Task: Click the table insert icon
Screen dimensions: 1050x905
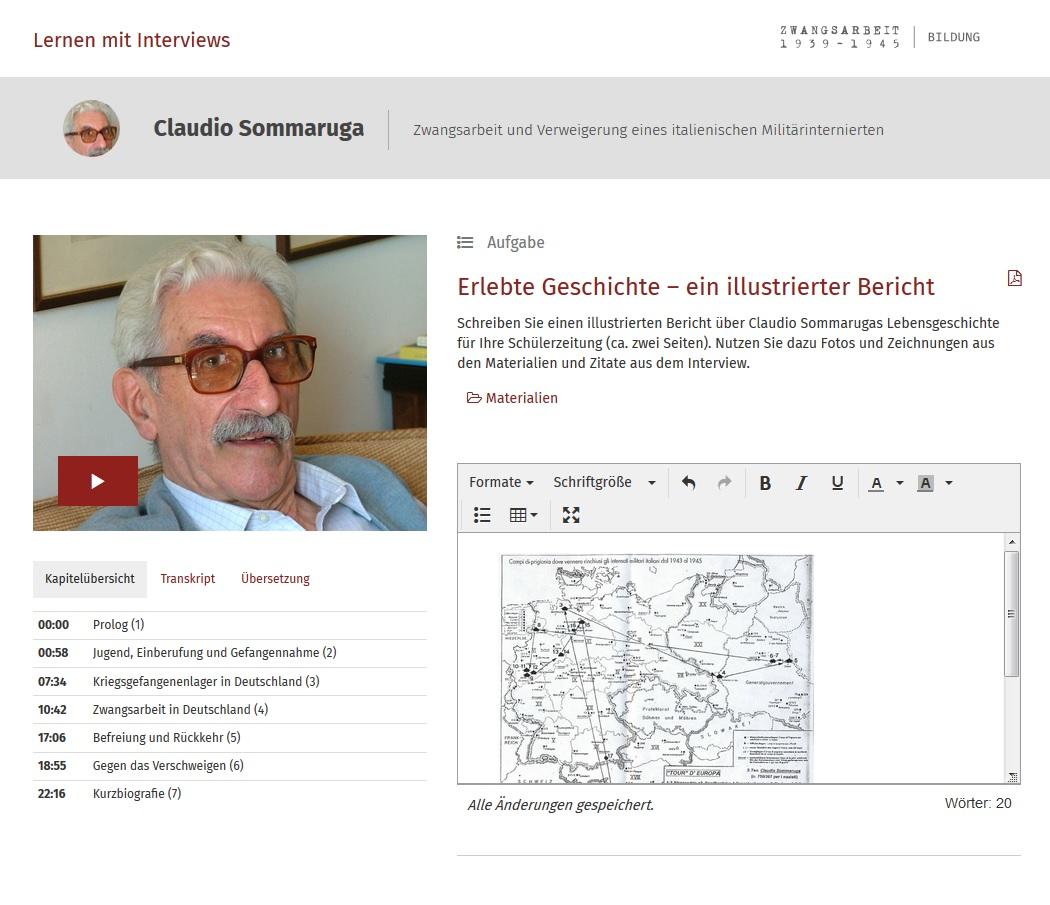Action: point(518,514)
